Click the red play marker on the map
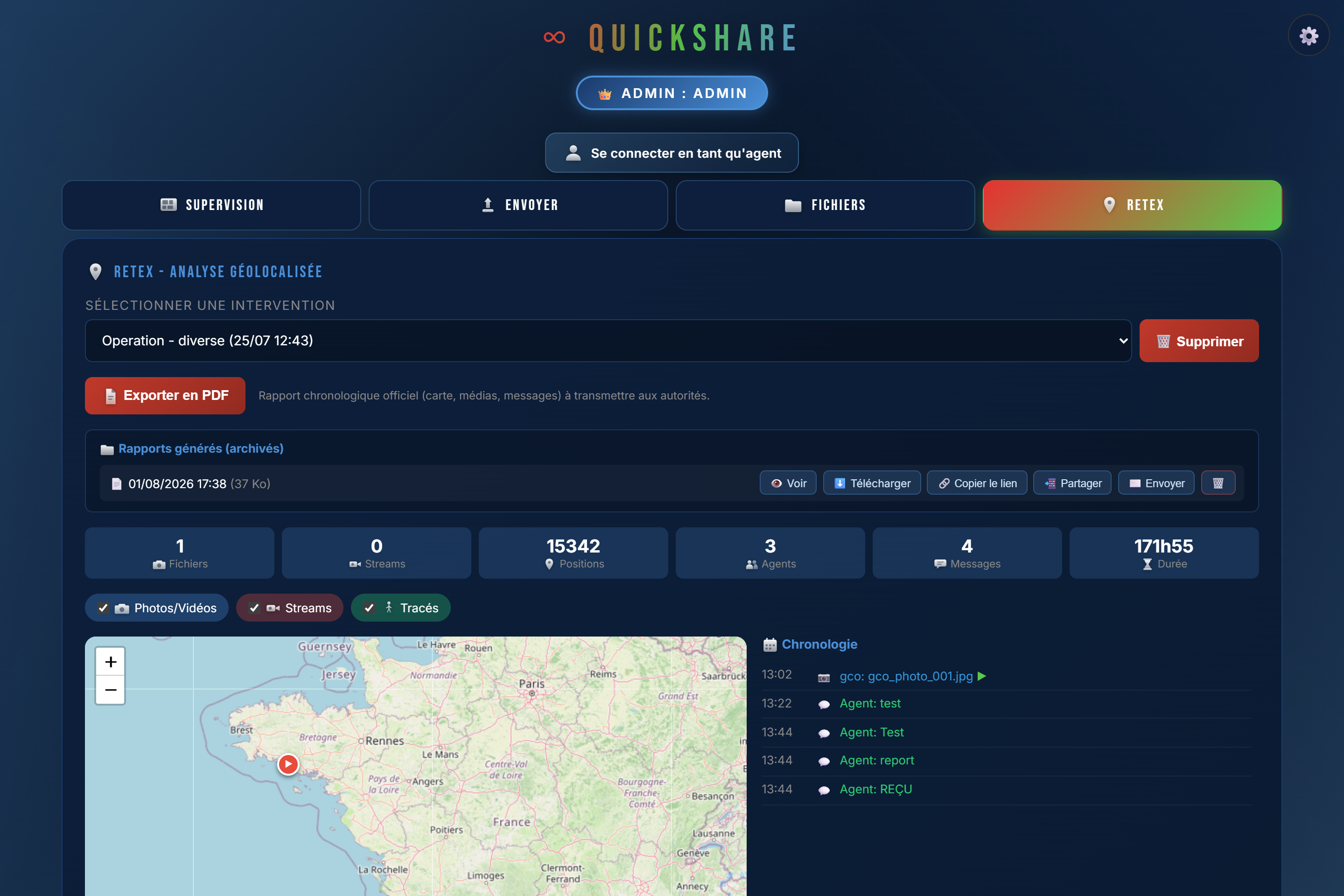 288,763
